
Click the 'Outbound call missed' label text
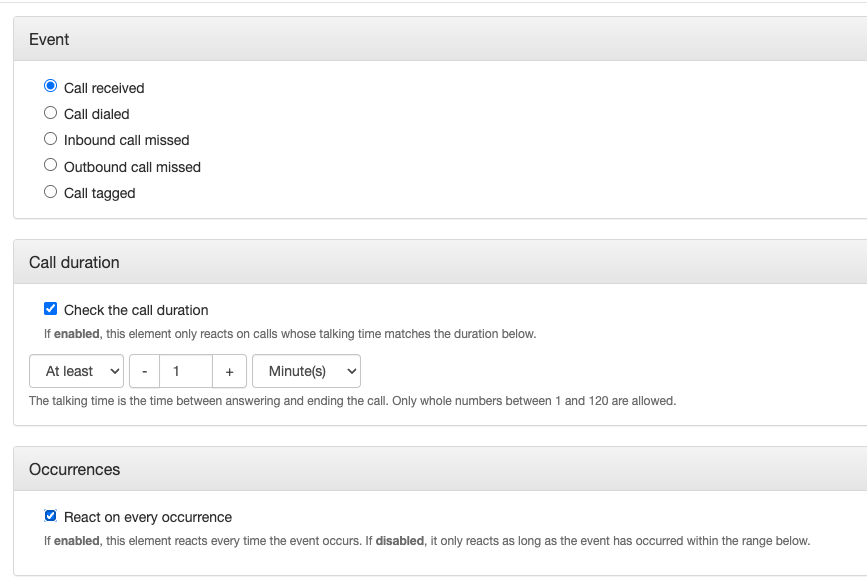132,167
